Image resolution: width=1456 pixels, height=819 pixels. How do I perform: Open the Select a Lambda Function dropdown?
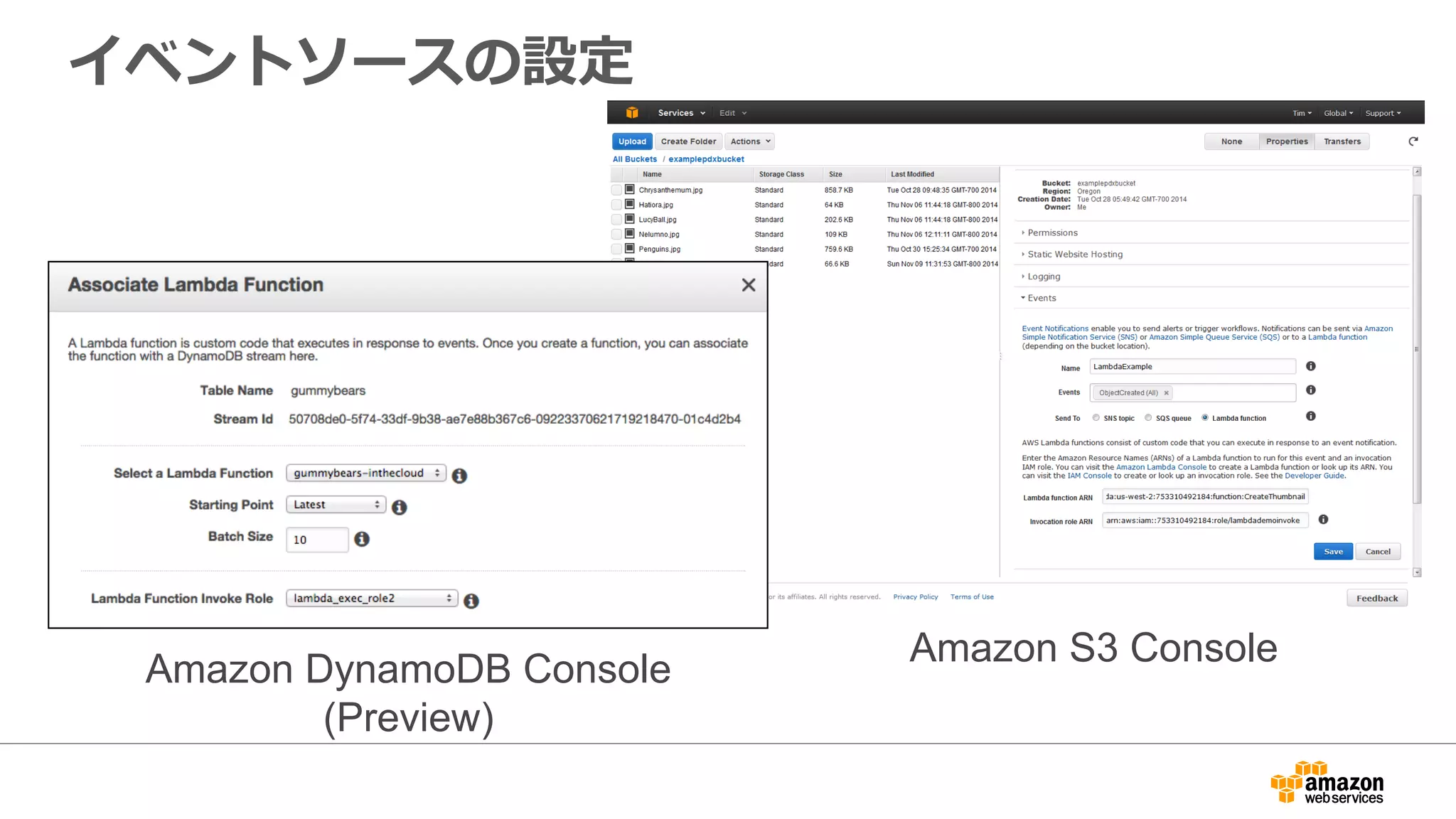coord(366,473)
